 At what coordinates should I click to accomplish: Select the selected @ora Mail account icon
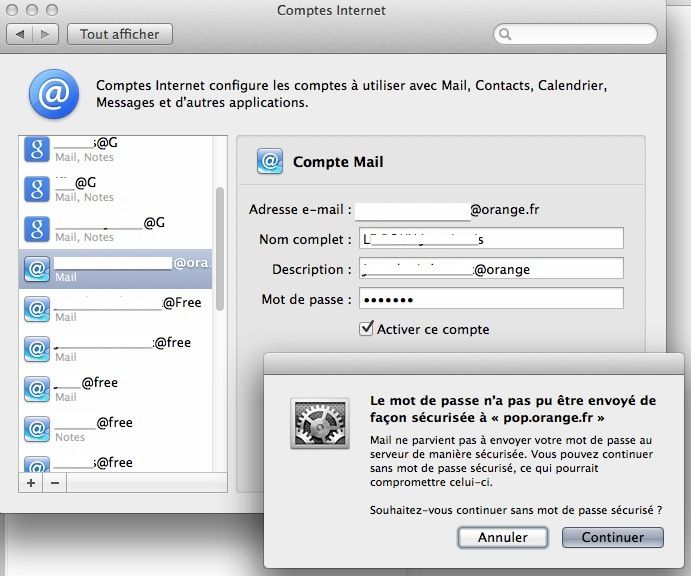[37, 269]
